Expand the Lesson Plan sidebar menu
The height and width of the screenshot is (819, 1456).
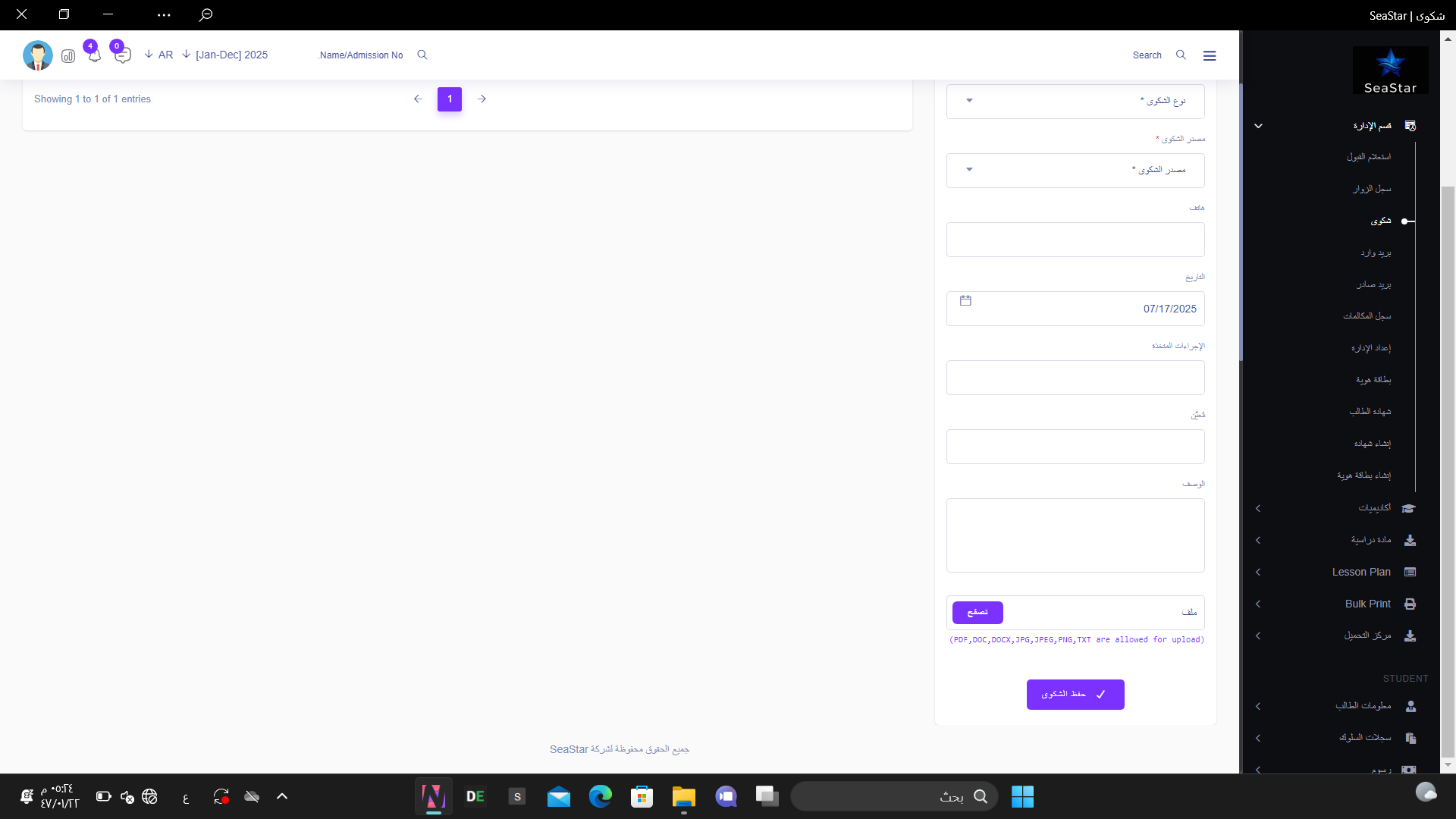1361,573
